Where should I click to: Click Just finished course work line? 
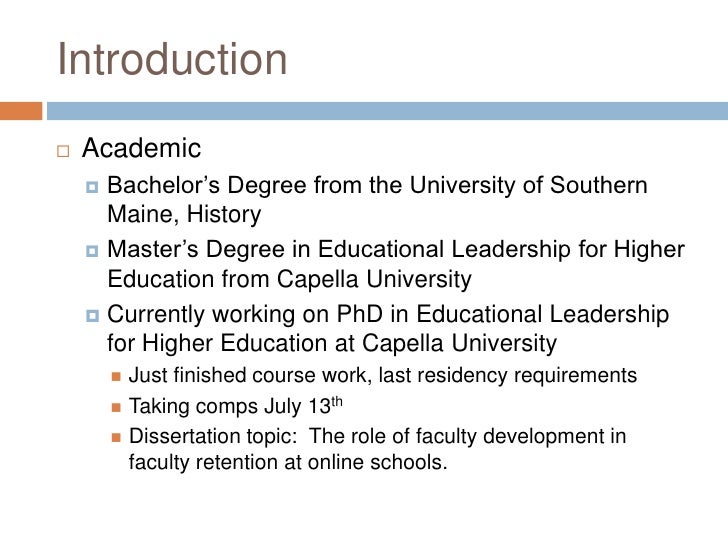point(383,375)
